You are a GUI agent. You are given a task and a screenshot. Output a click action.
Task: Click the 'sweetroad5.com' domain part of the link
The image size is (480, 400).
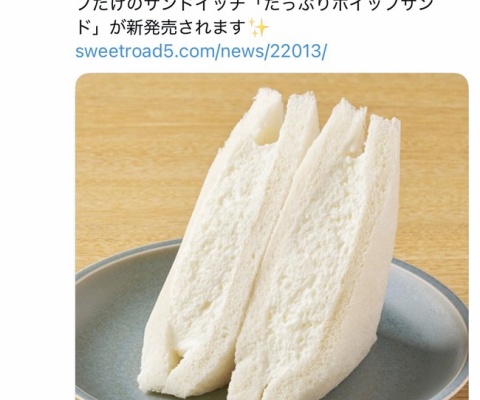coord(146,51)
